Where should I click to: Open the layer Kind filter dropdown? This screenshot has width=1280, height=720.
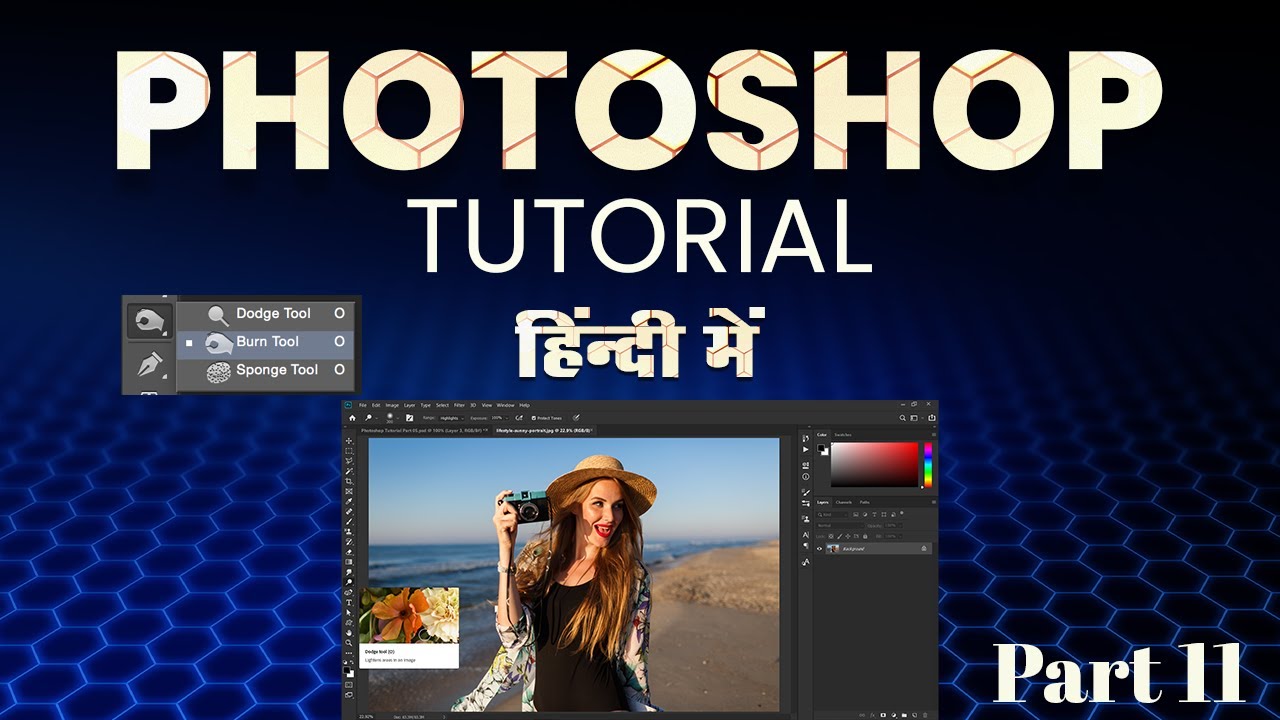pos(832,515)
